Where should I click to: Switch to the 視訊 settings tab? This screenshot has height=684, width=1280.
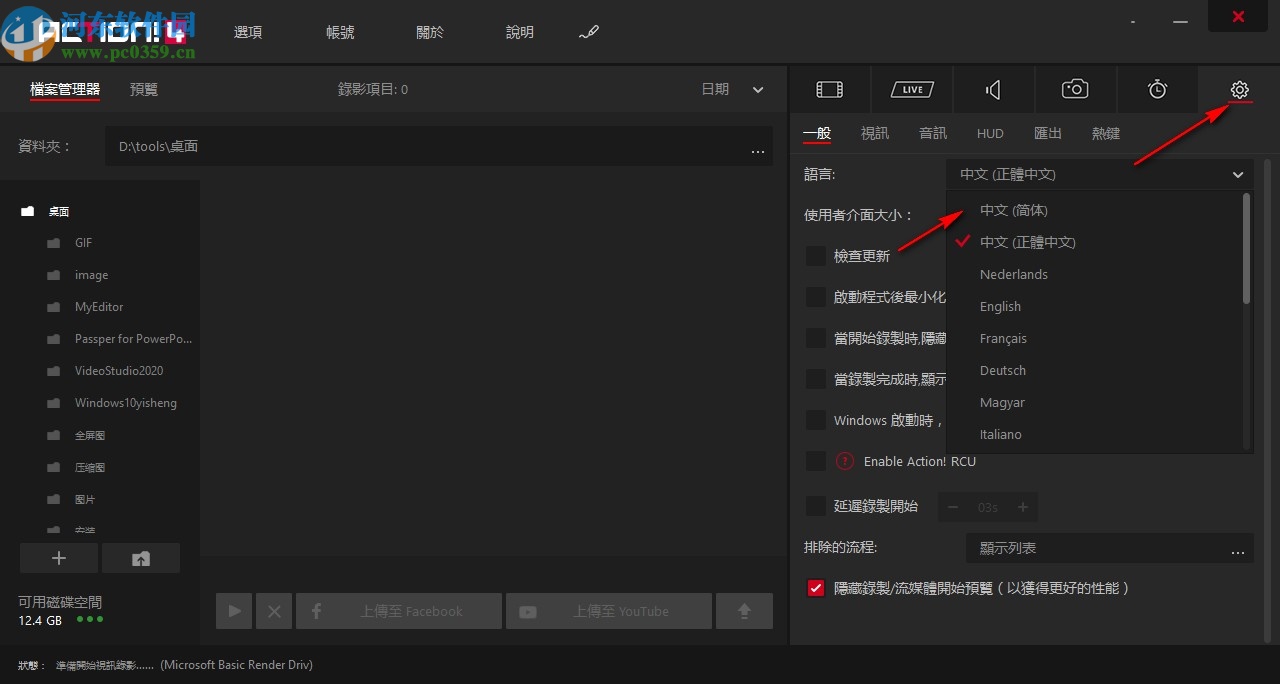tap(875, 133)
